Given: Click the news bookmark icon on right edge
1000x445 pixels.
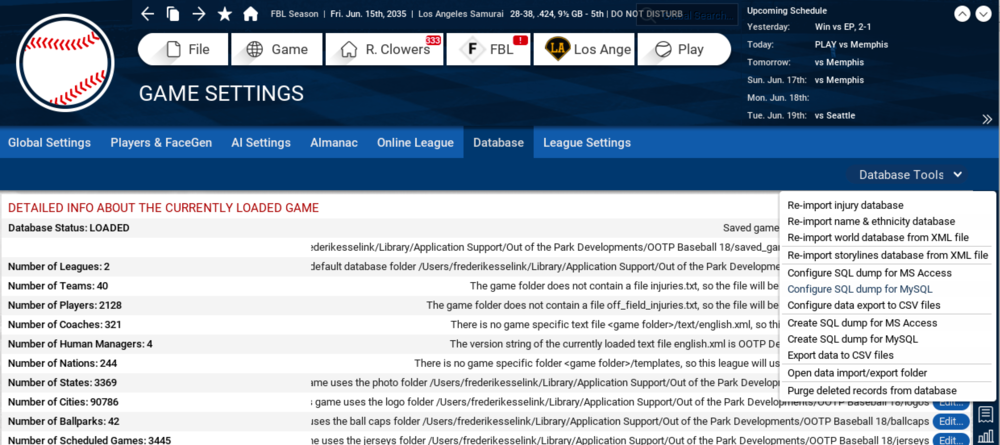Looking at the screenshot, I should pos(986,414).
